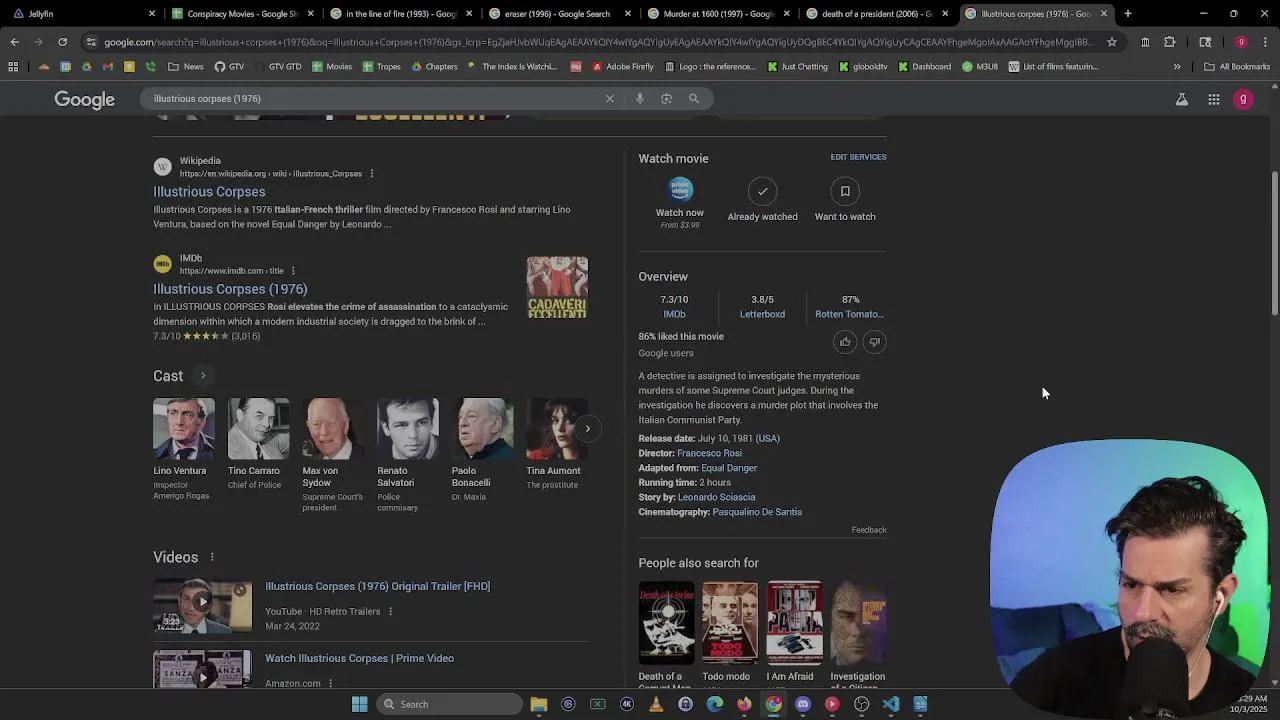Switch to the Eraser (1996) tab
This screenshot has height=720, width=1280.
pos(558,14)
